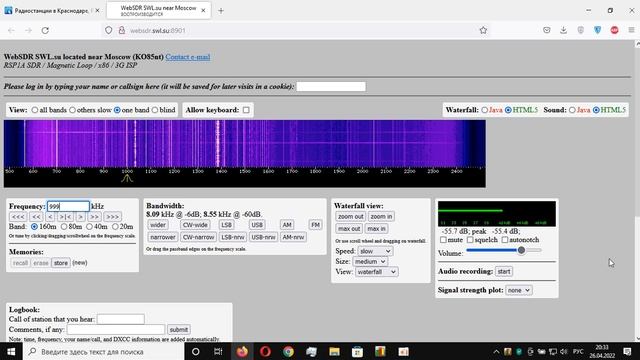Tick the mute checkbox
Image resolution: width=640 pixels, height=360 pixels.
point(443,240)
